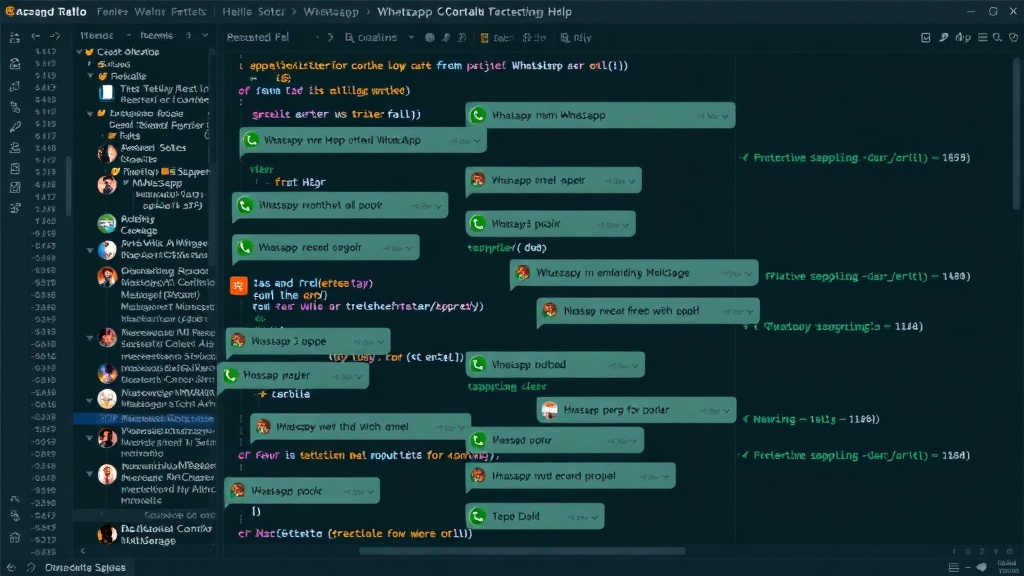Viewport: 1024px width, 576px height.
Task: Collapse the 'Rokalle' tree folder
Action: 91,76
